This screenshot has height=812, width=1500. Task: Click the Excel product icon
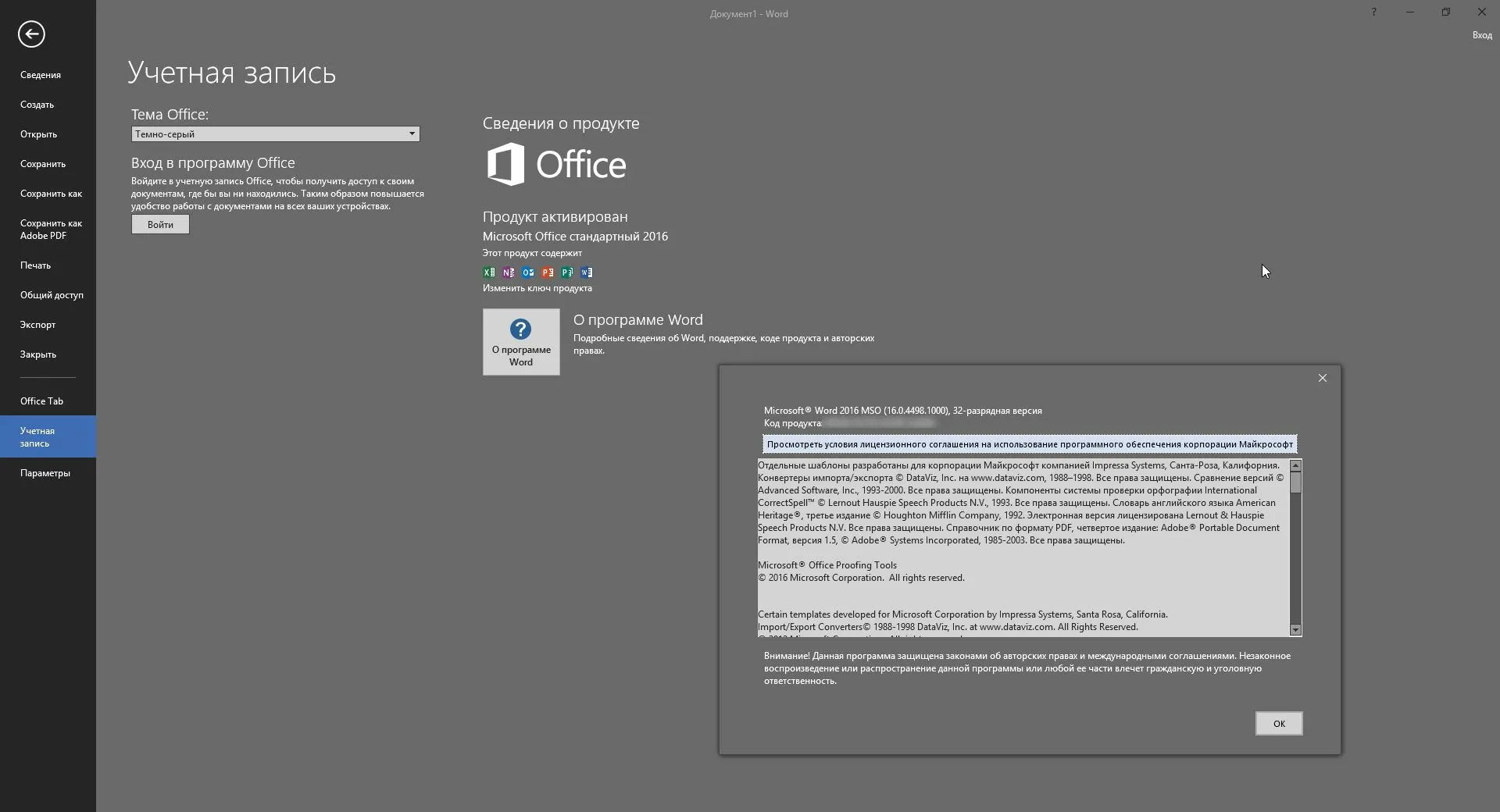click(489, 272)
